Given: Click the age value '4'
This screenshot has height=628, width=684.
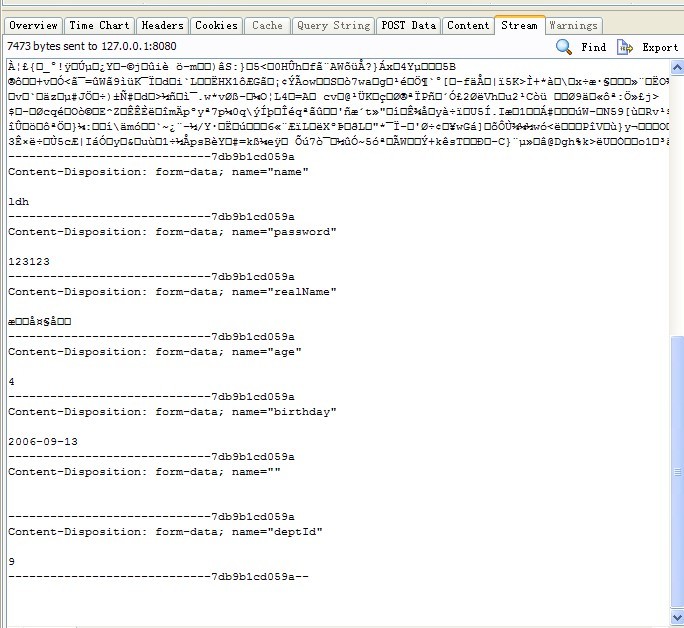Looking at the screenshot, I should (11, 382).
